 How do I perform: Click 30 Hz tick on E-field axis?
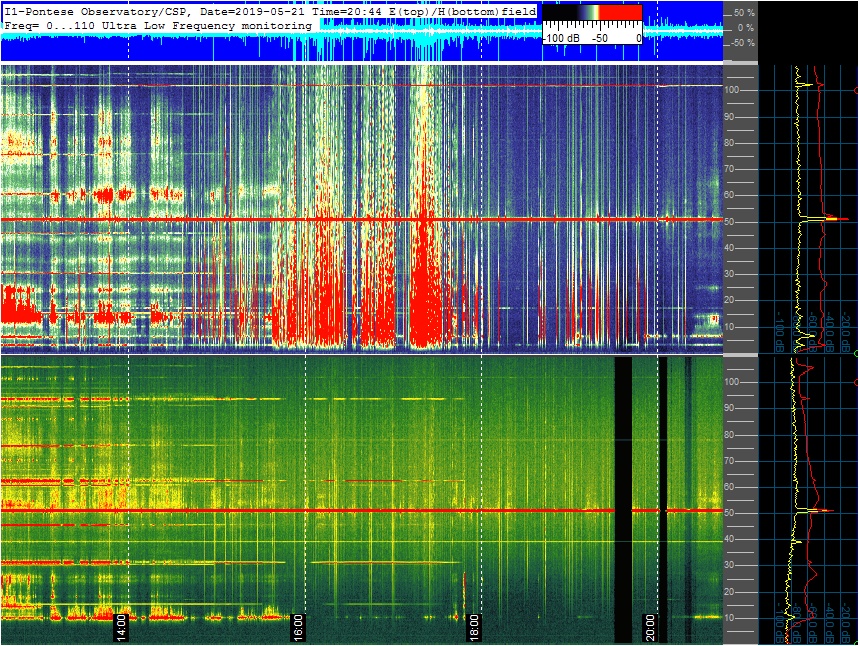[x=730, y=274]
